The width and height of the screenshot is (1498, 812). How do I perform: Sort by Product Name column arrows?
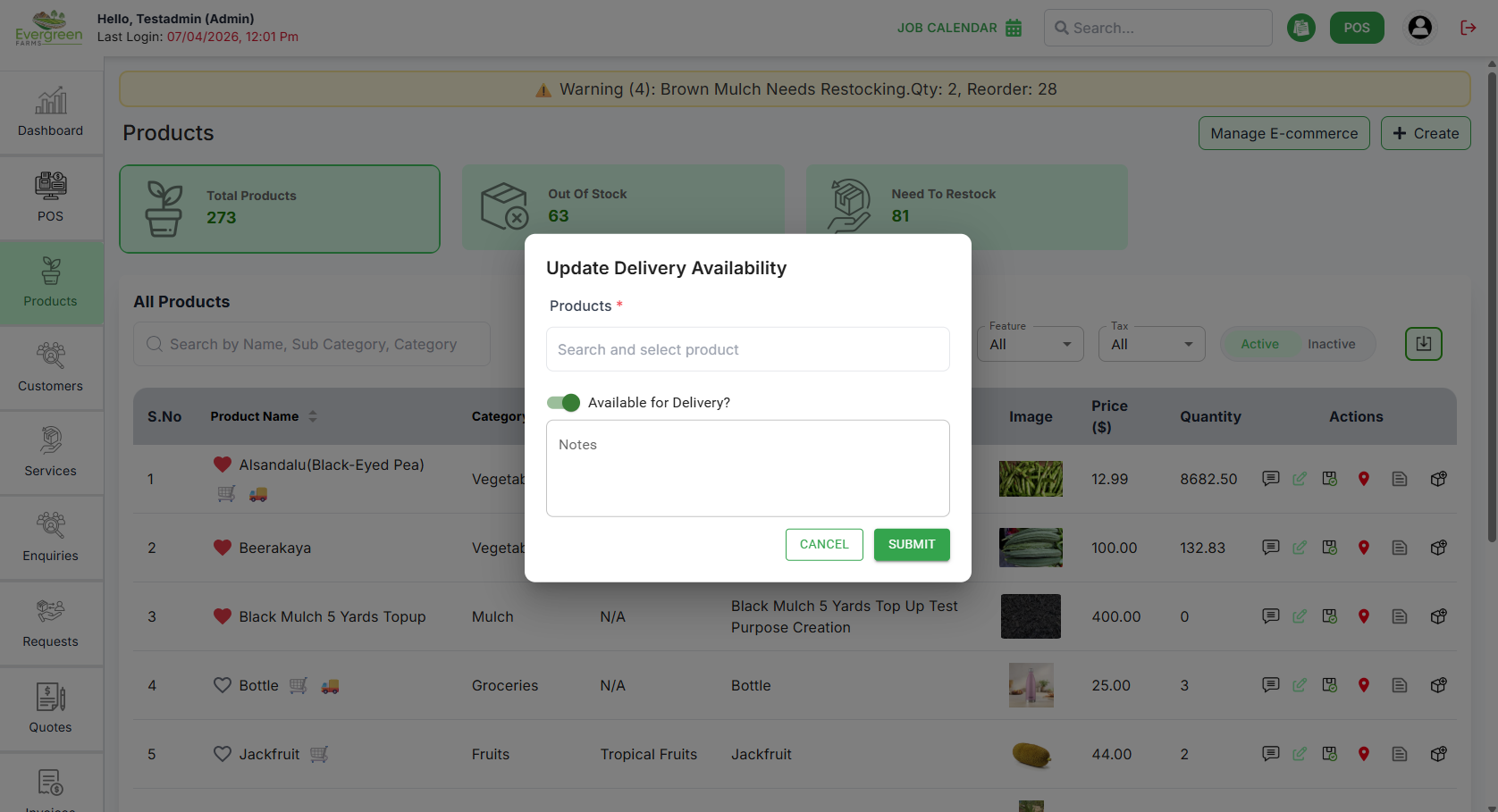[x=313, y=416]
